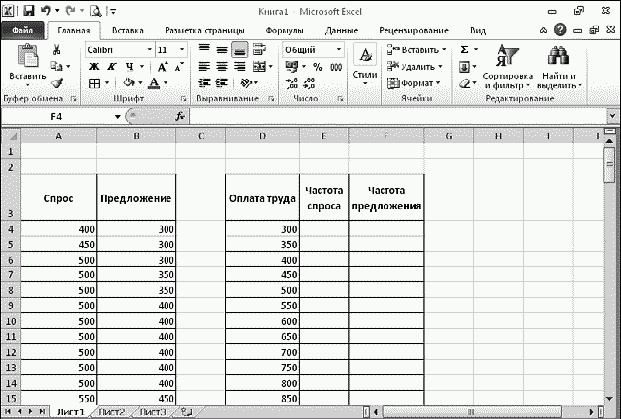Open the font name Calibri dropdown
The width and height of the screenshot is (621, 419).
150,50
